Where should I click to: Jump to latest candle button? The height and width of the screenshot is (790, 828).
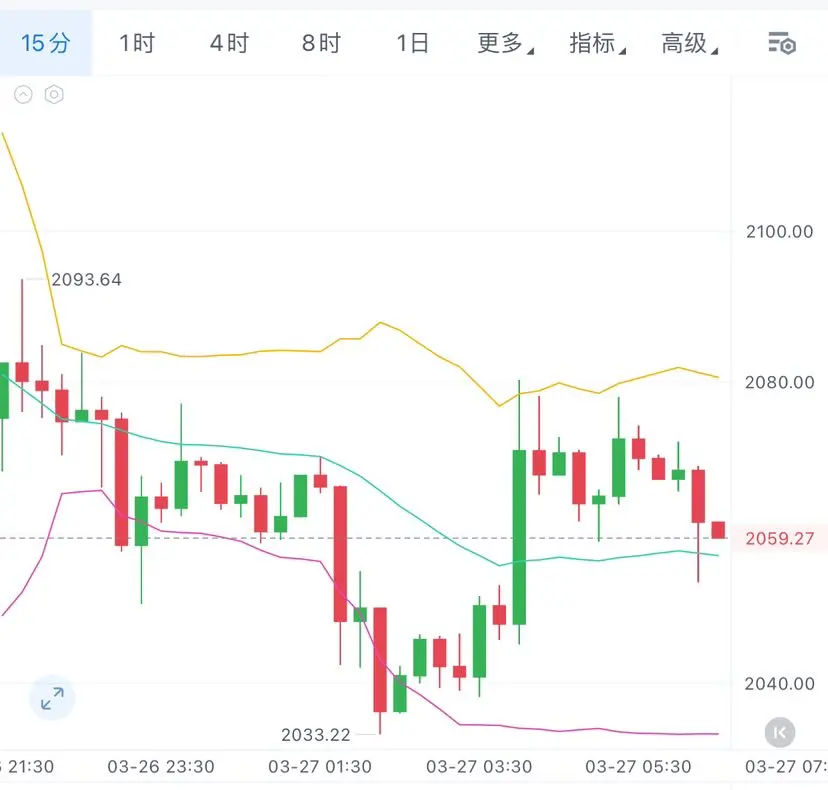780,733
